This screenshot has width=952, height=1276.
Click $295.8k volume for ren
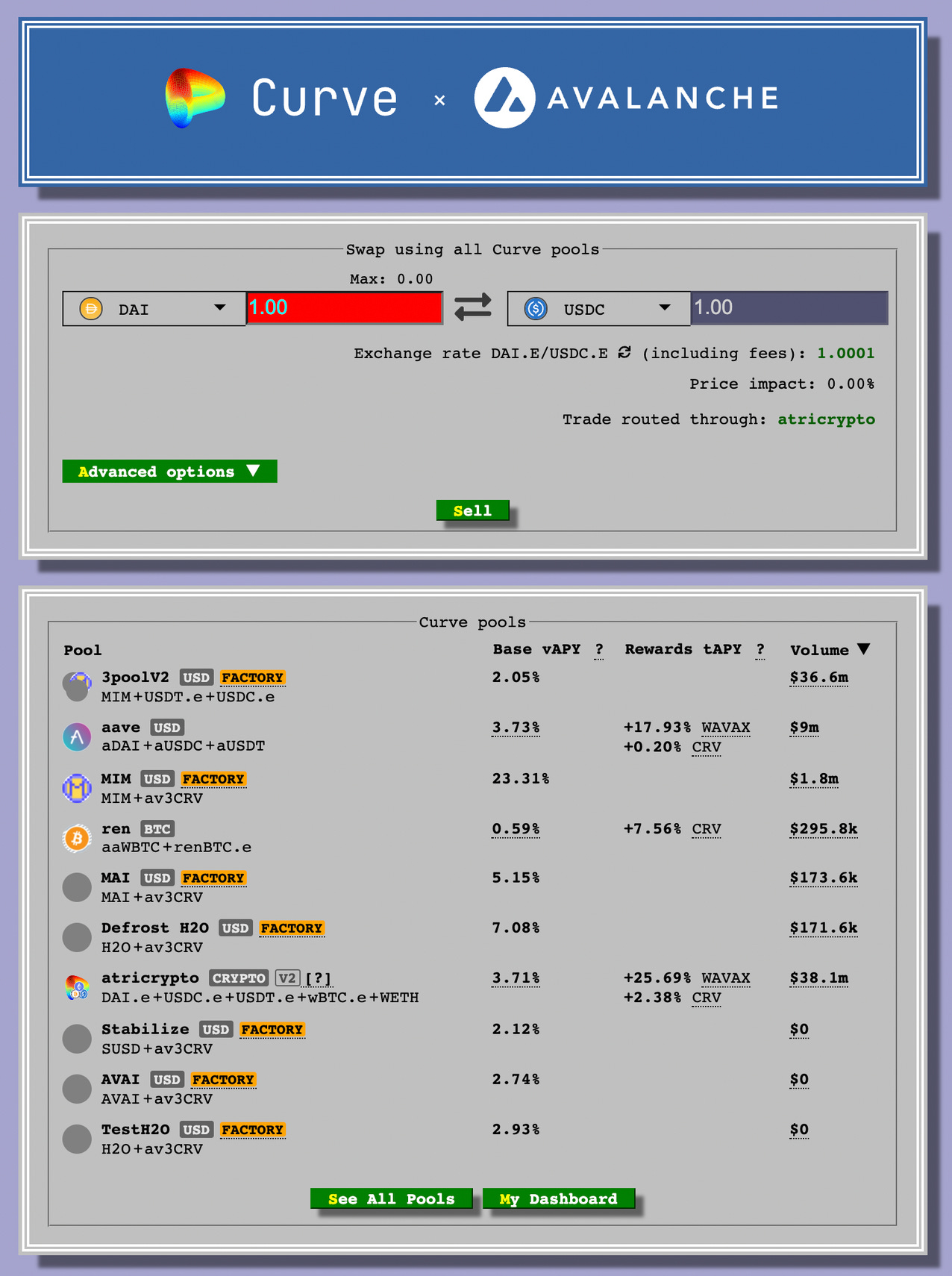pyautogui.click(x=824, y=829)
